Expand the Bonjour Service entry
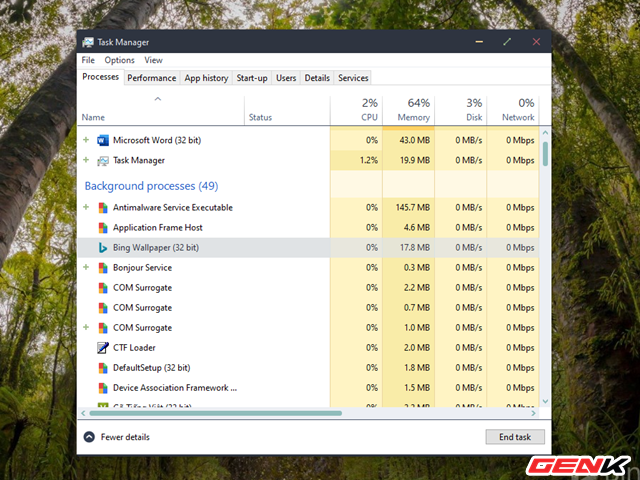 [86, 267]
